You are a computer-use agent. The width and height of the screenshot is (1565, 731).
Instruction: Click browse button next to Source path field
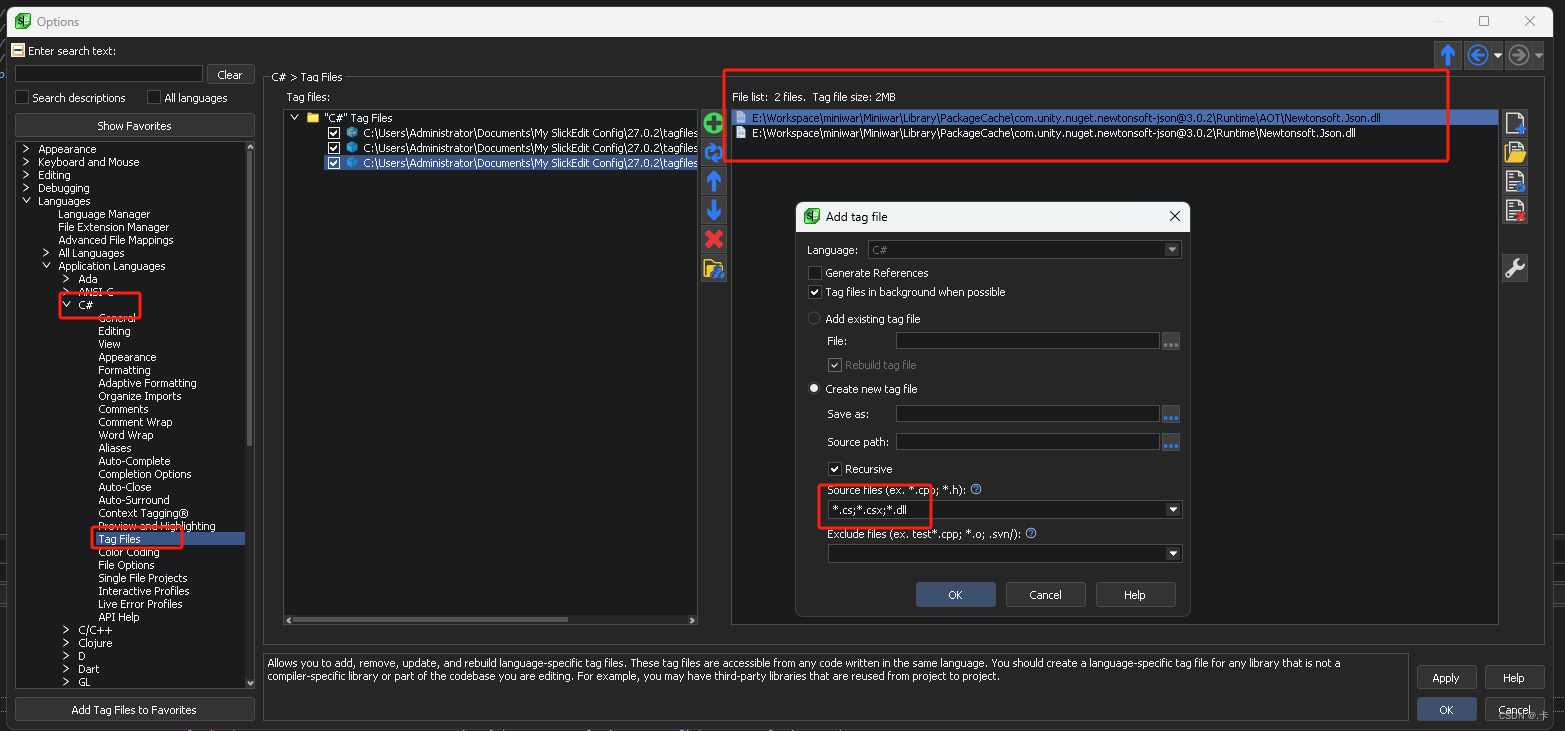1171,442
